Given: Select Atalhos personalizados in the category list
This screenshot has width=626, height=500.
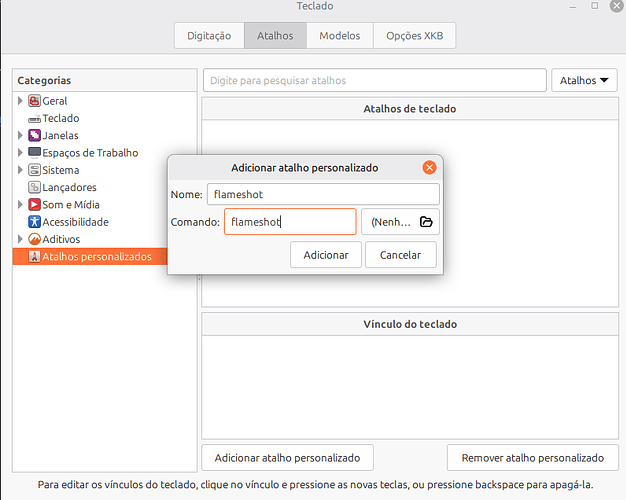Looking at the screenshot, I should (x=96, y=257).
